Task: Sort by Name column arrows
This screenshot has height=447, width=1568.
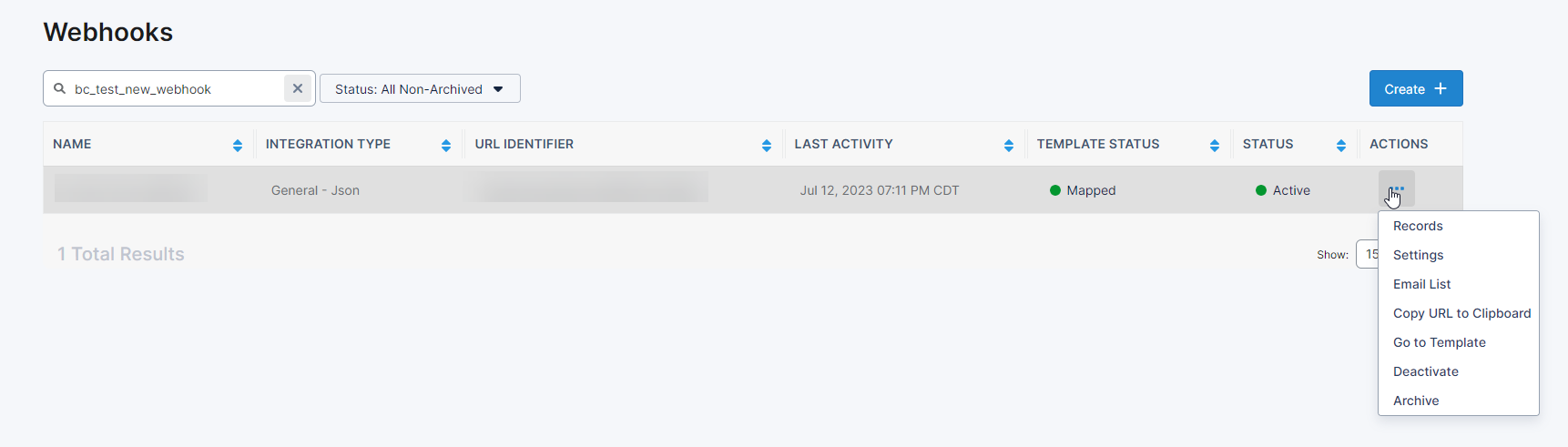Action: 238,145
